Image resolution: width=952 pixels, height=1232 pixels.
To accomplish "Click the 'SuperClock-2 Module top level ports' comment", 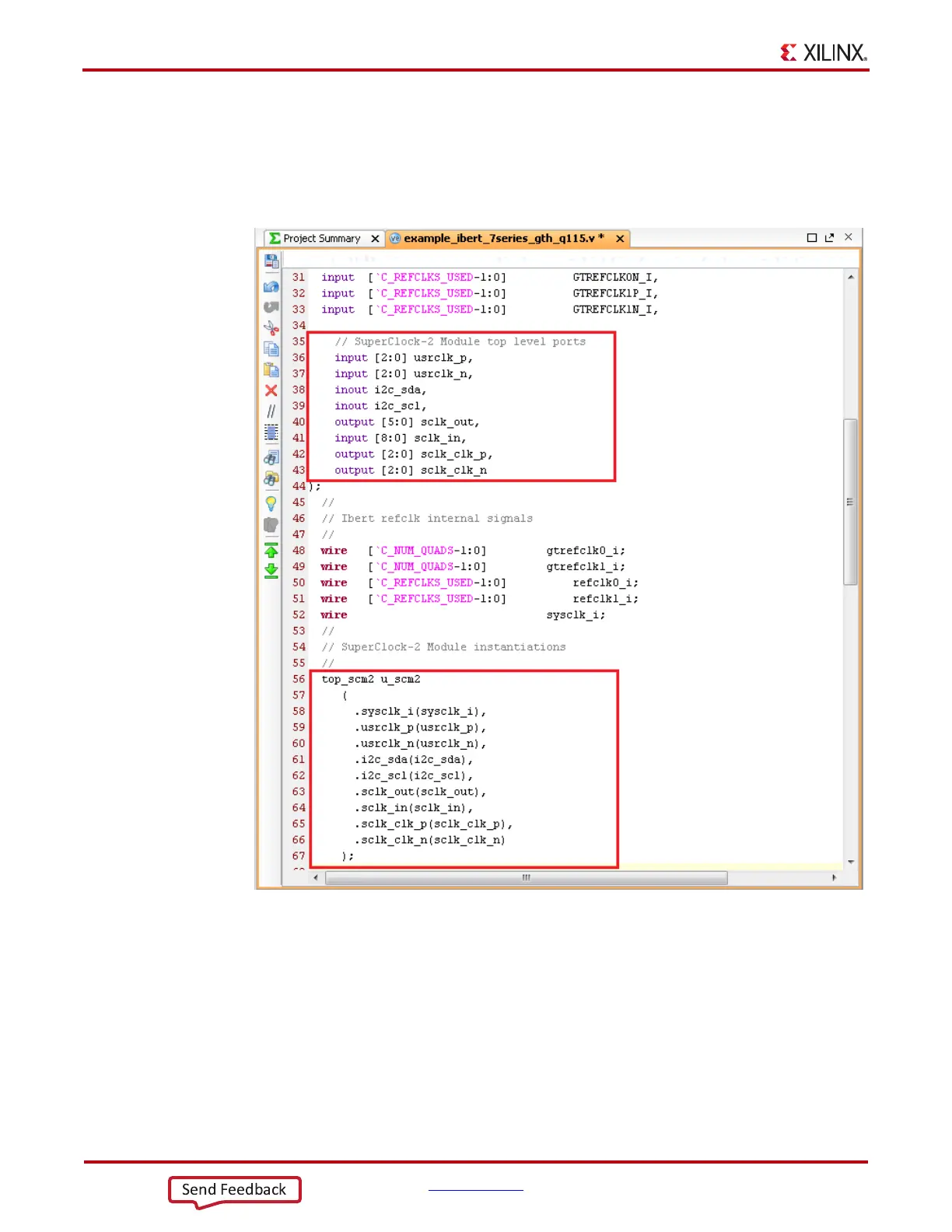I will tap(460, 341).
